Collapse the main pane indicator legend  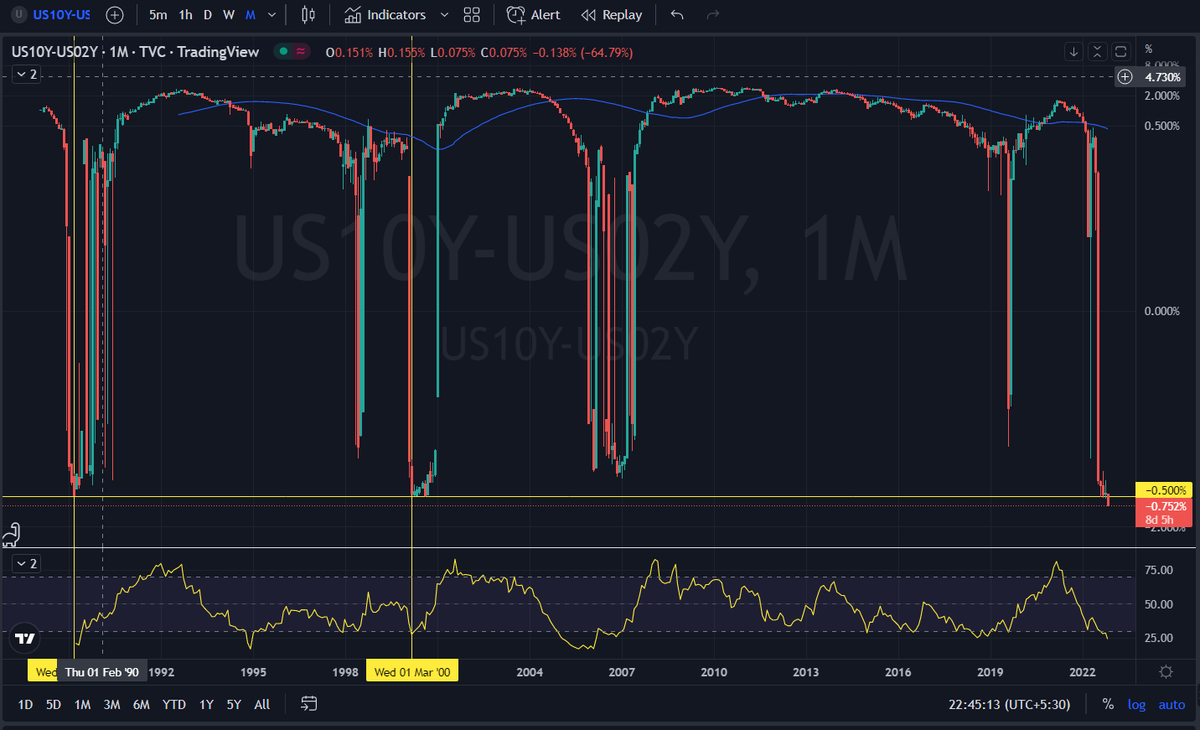(x=26, y=74)
